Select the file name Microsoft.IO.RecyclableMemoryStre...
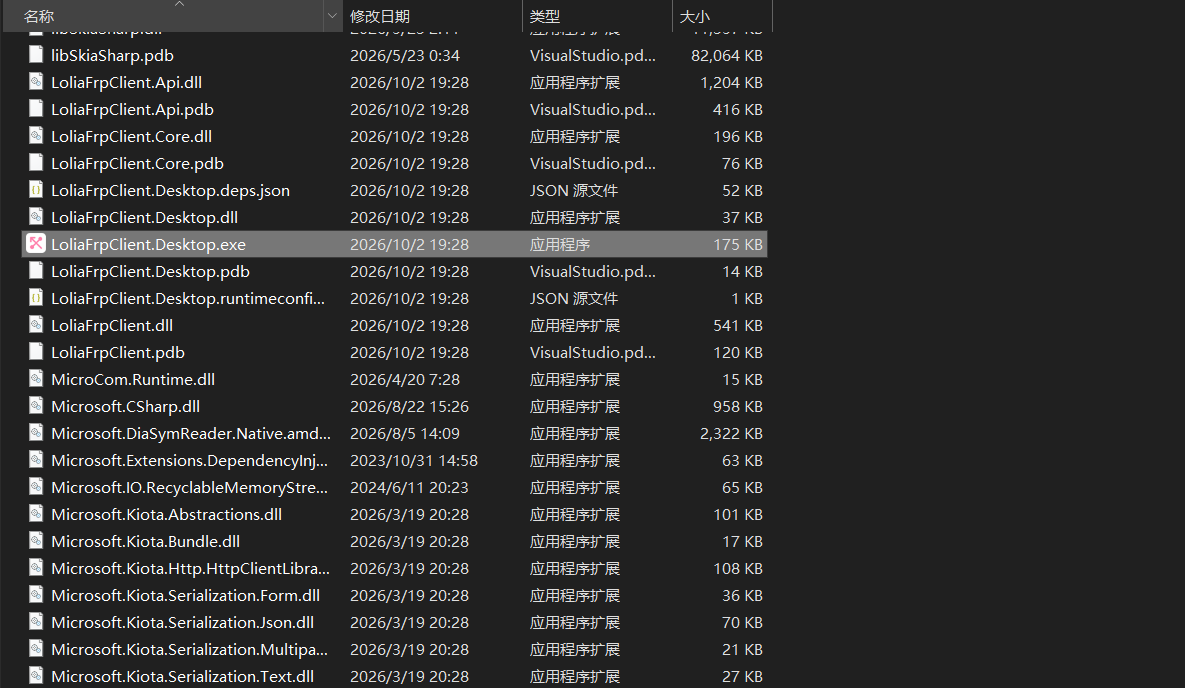This screenshot has height=688, width=1185. [190, 488]
